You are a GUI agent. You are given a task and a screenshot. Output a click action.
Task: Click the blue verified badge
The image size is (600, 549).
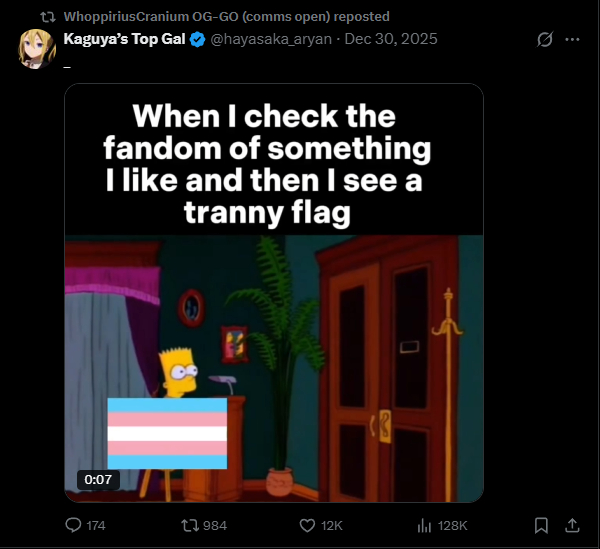coord(198,39)
